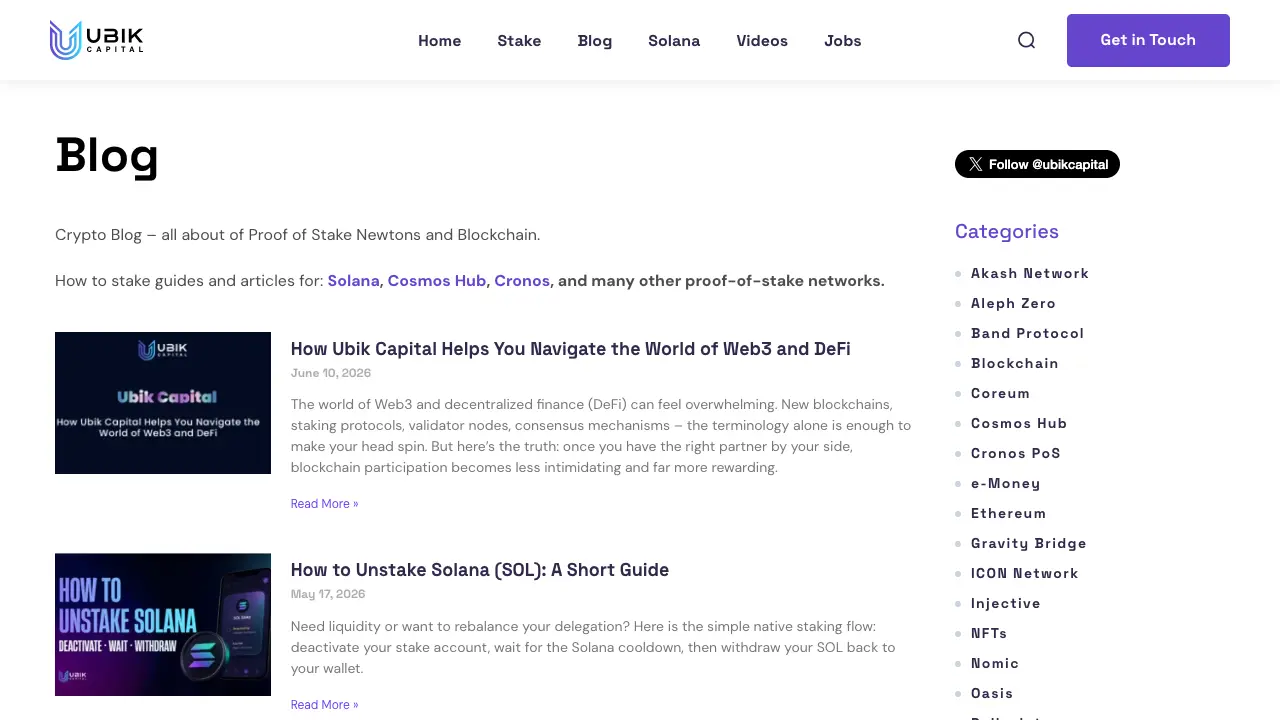Select the Aleph Zero category
Screen dimensions: 1280x720
click(x=1013, y=303)
